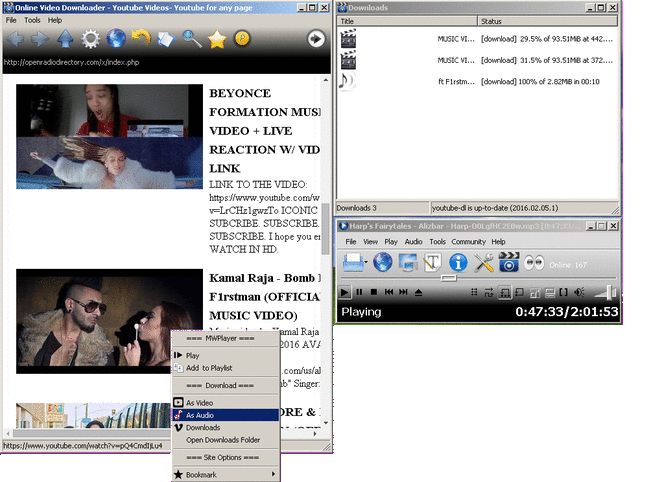
Task: Stop playback in the player
Action: pyautogui.click(x=374, y=292)
